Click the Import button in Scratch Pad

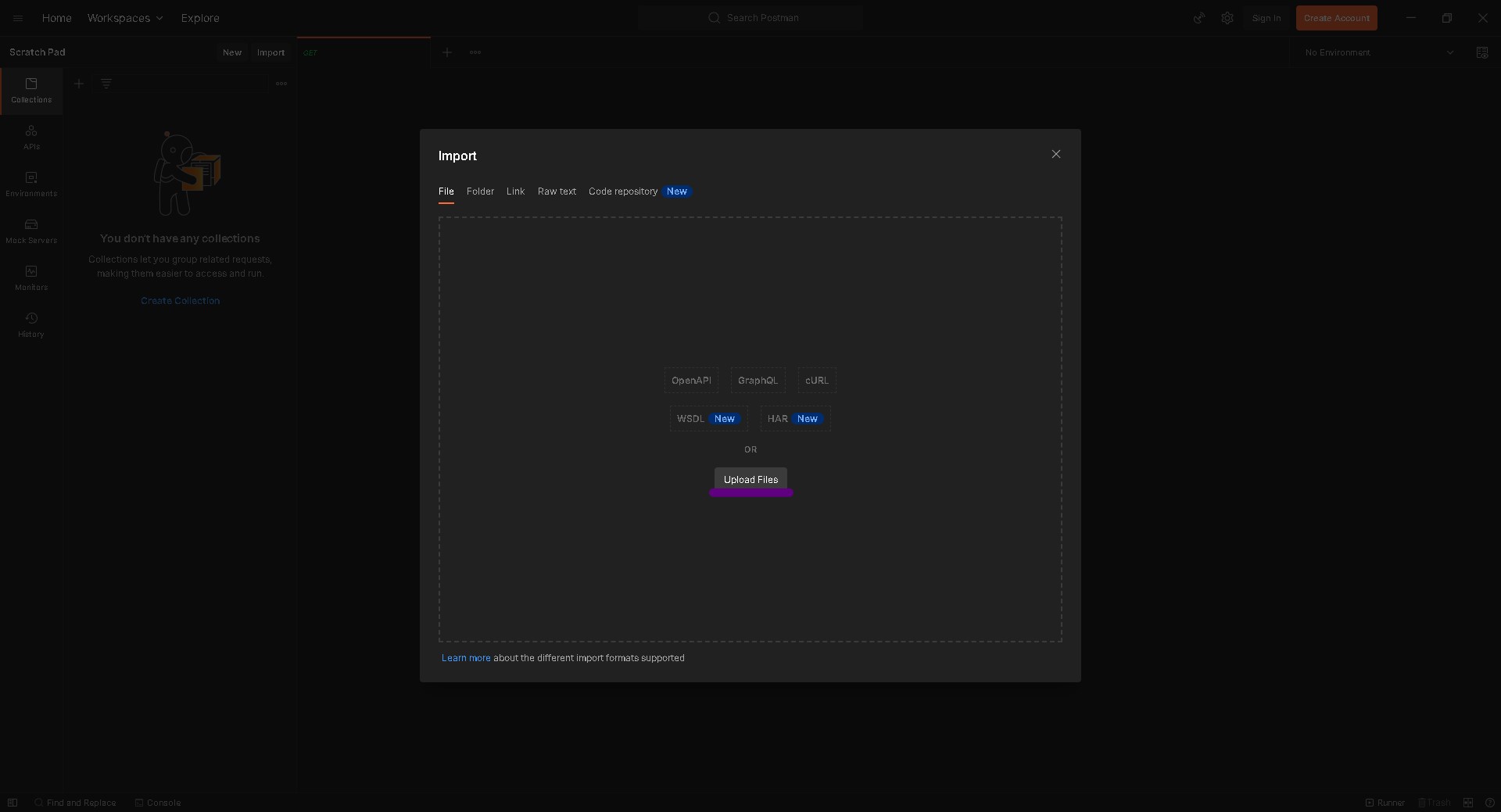(x=270, y=52)
